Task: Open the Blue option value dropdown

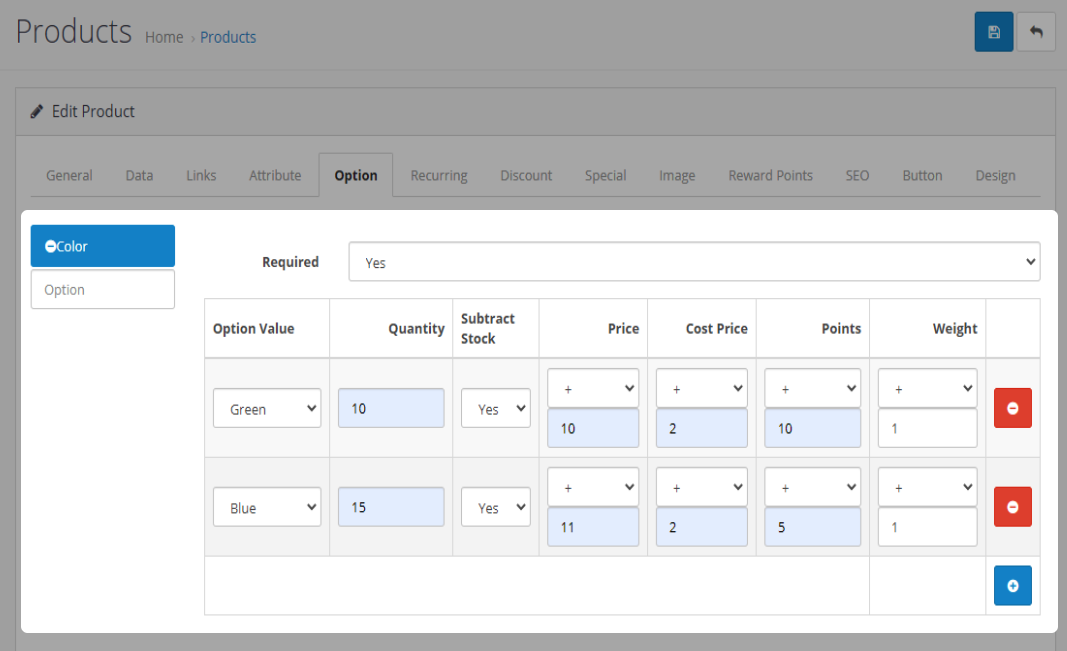Action: 267,507
